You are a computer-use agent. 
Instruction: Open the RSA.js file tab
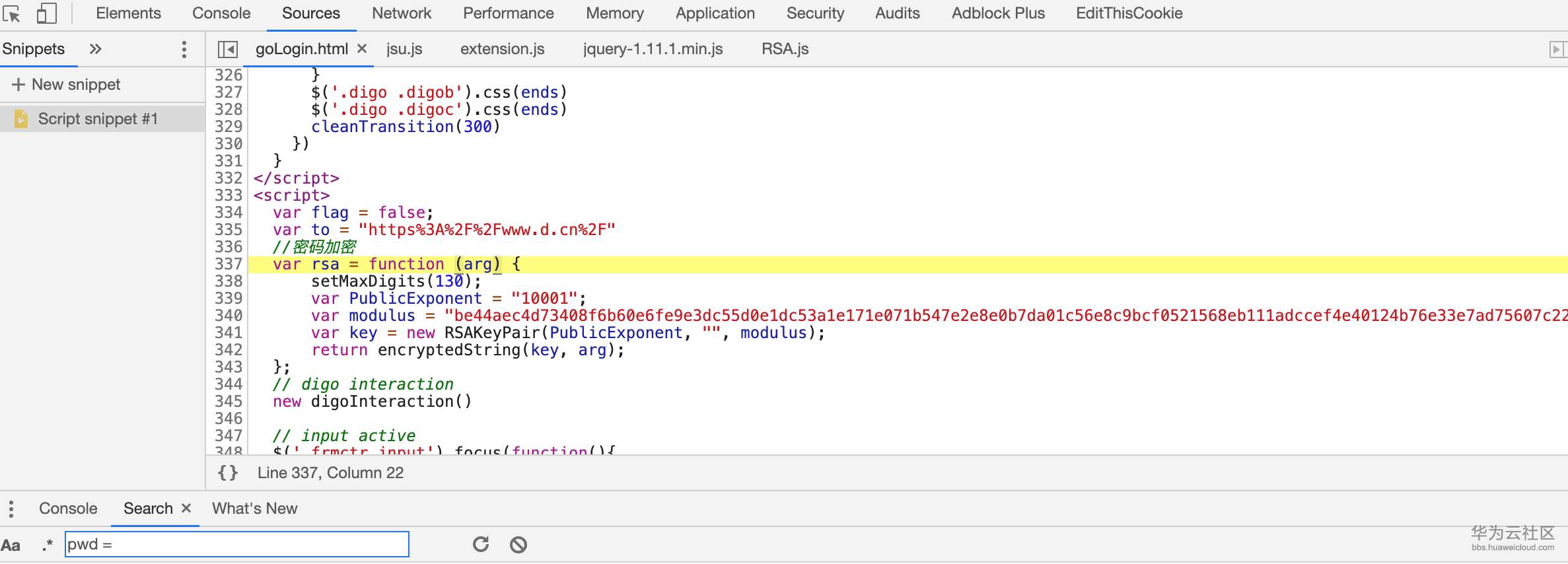[x=785, y=49]
